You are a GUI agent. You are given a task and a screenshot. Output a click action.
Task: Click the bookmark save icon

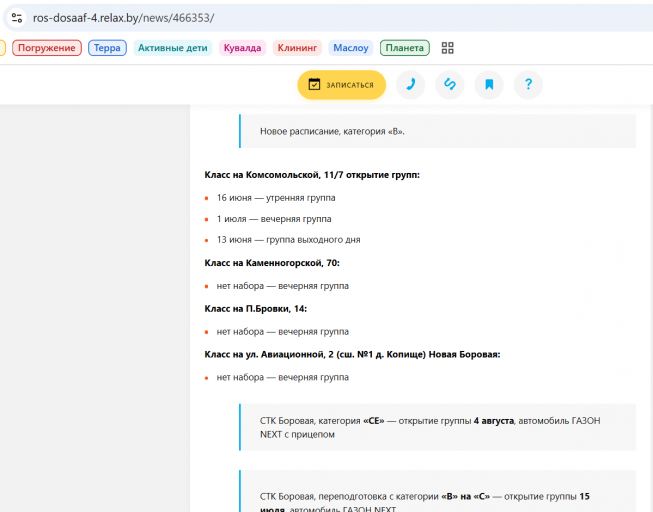489,85
